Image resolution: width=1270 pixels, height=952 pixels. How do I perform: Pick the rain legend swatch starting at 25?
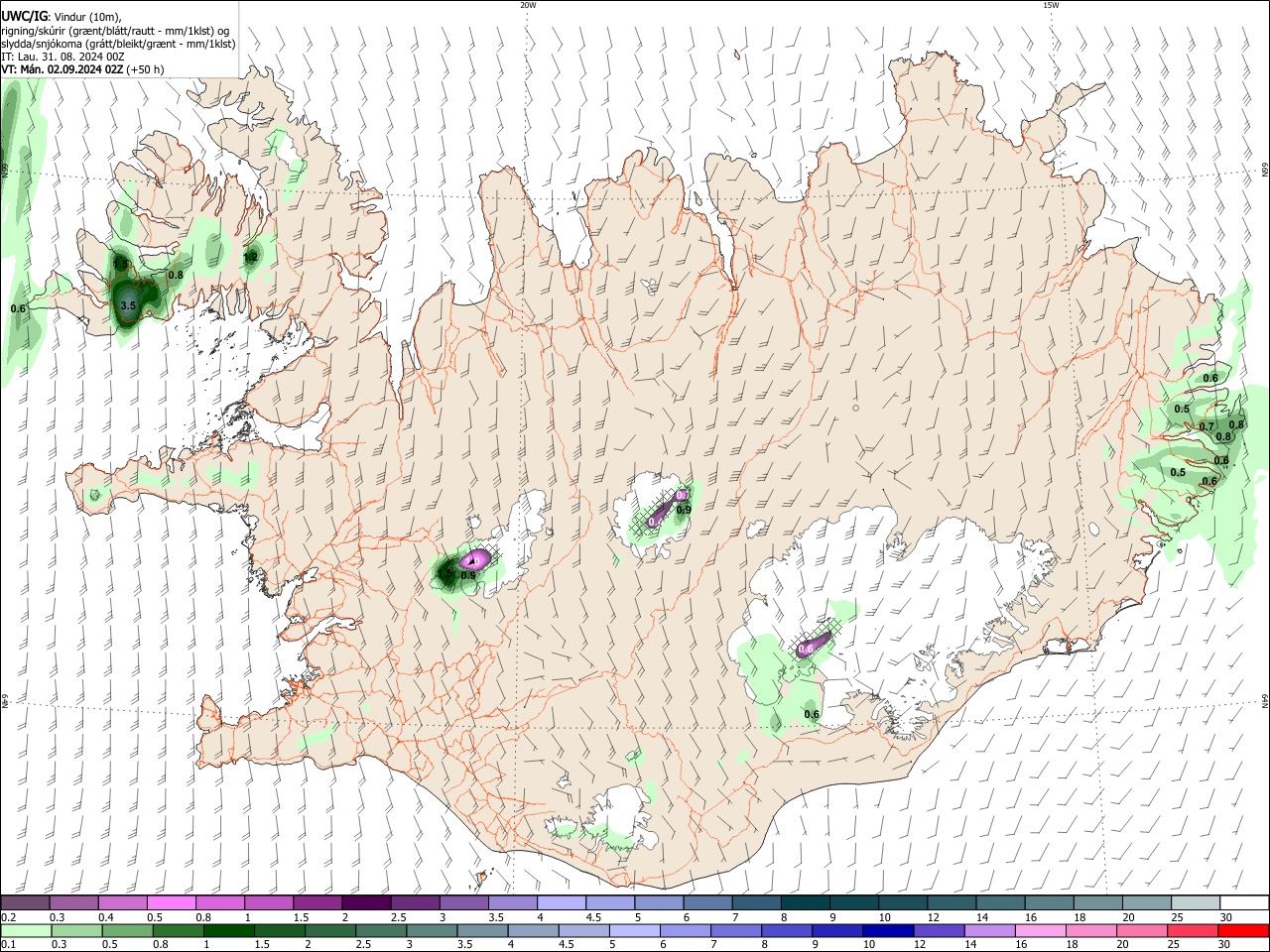[1194, 930]
